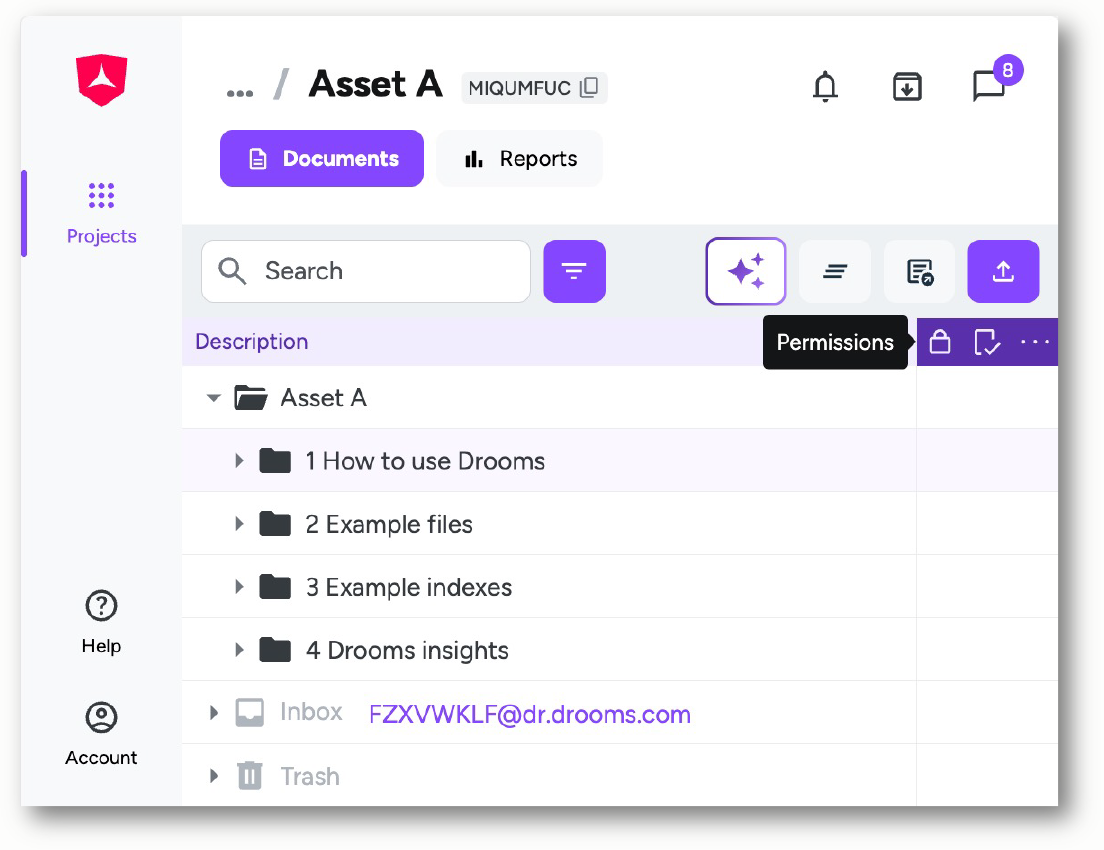Click the Trash bin icon
The height and width of the screenshot is (850, 1104).
[249, 776]
